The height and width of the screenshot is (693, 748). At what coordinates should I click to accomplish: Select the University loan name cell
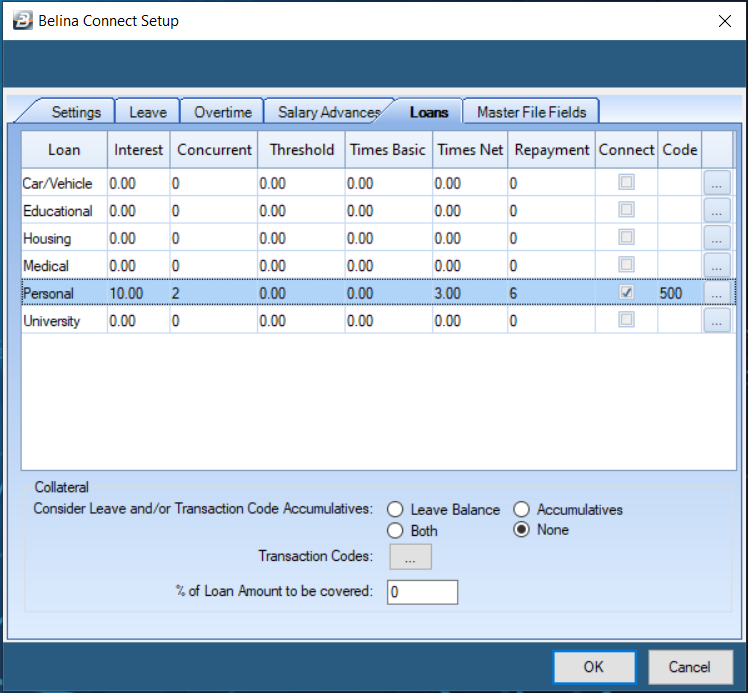[x=64, y=321]
